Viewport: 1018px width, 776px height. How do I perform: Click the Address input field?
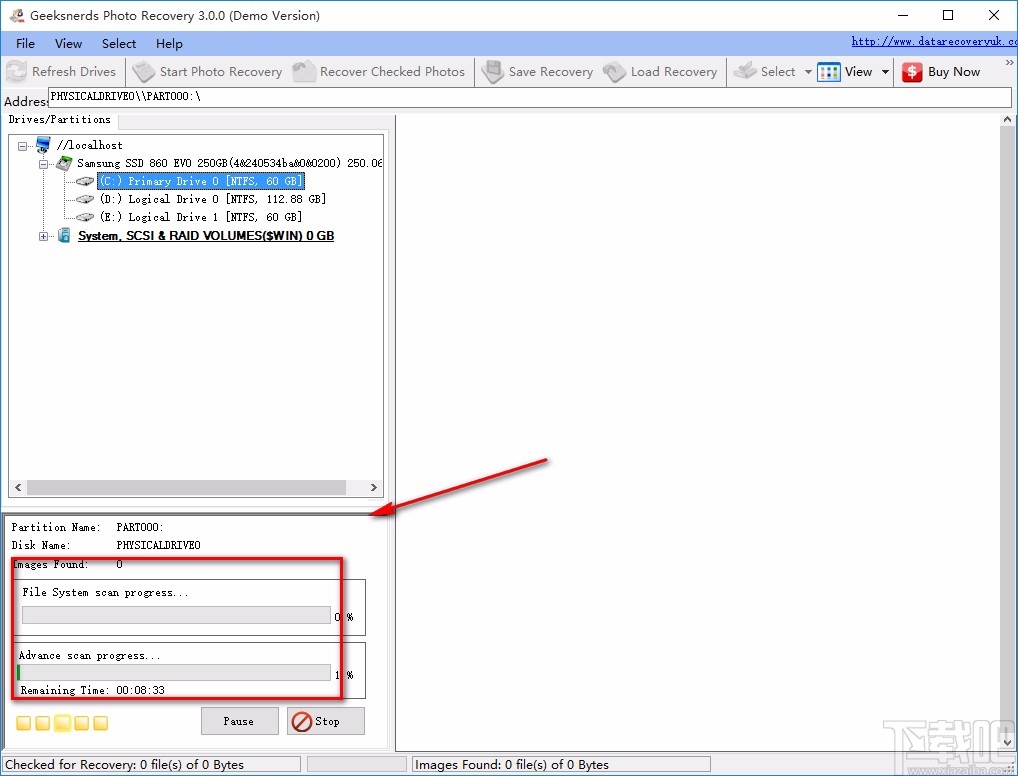click(x=530, y=97)
